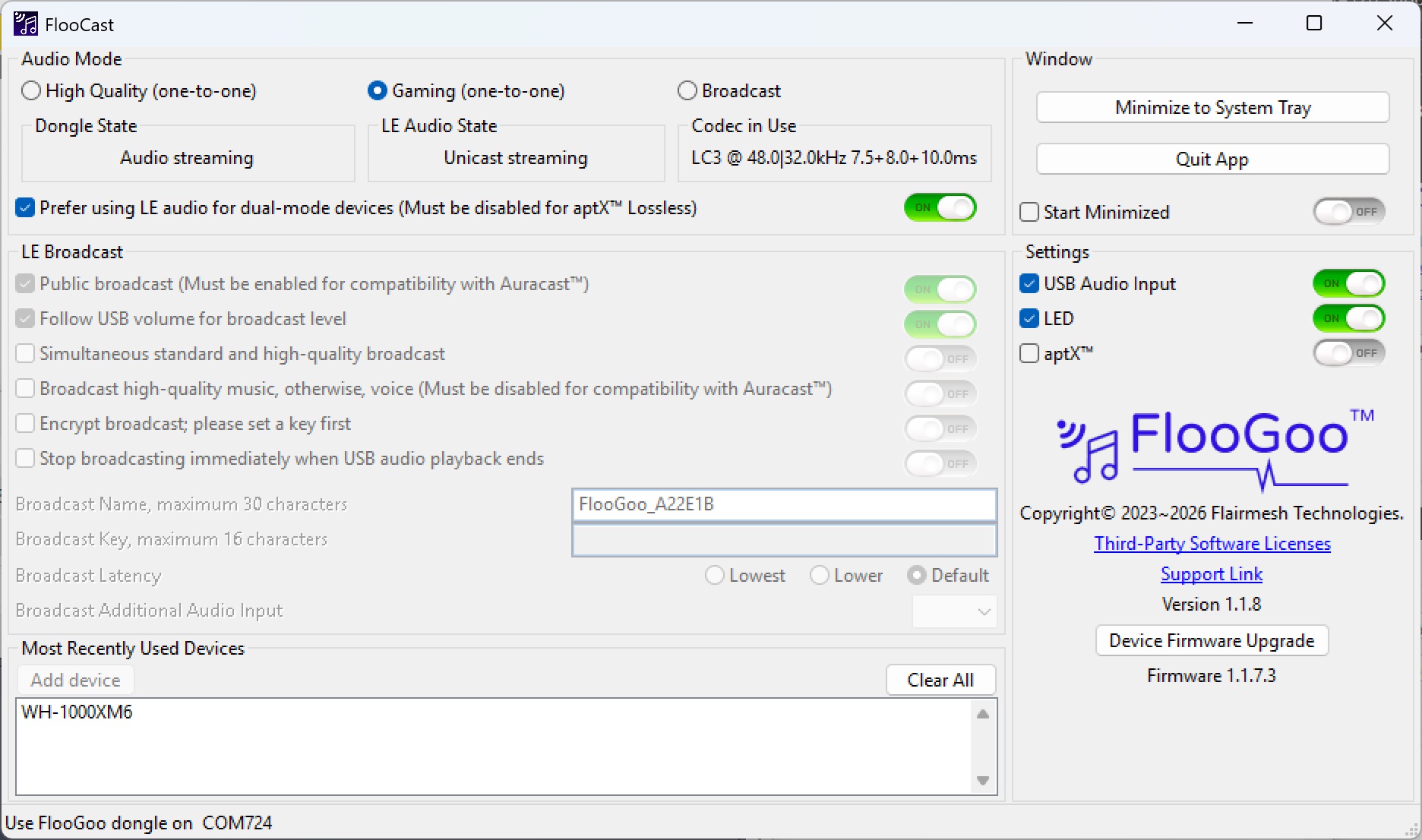Select Broadcast audio mode
This screenshot has width=1422, height=840.
(729, 91)
